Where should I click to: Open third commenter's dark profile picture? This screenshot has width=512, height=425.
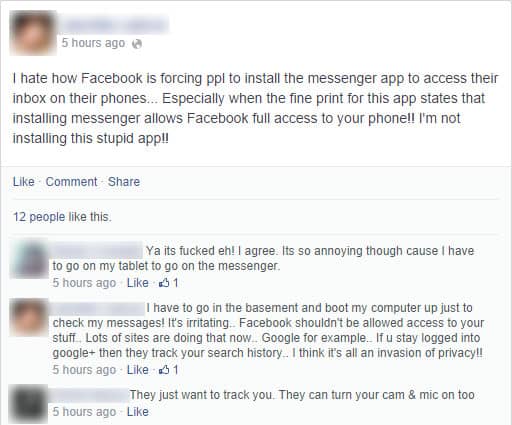click(x=28, y=404)
